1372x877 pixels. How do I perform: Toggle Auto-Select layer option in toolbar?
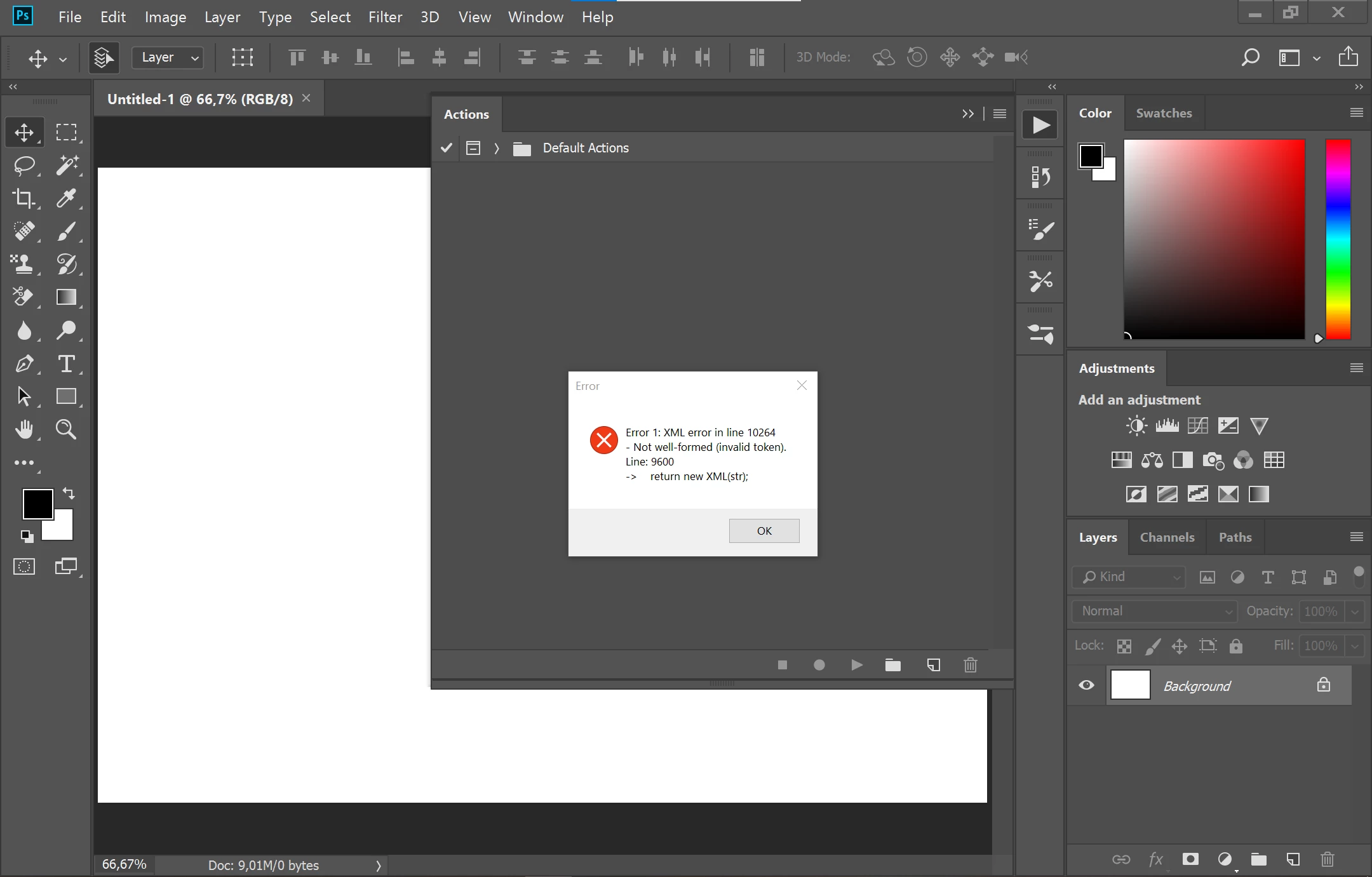pyautogui.click(x=104, y=58)
